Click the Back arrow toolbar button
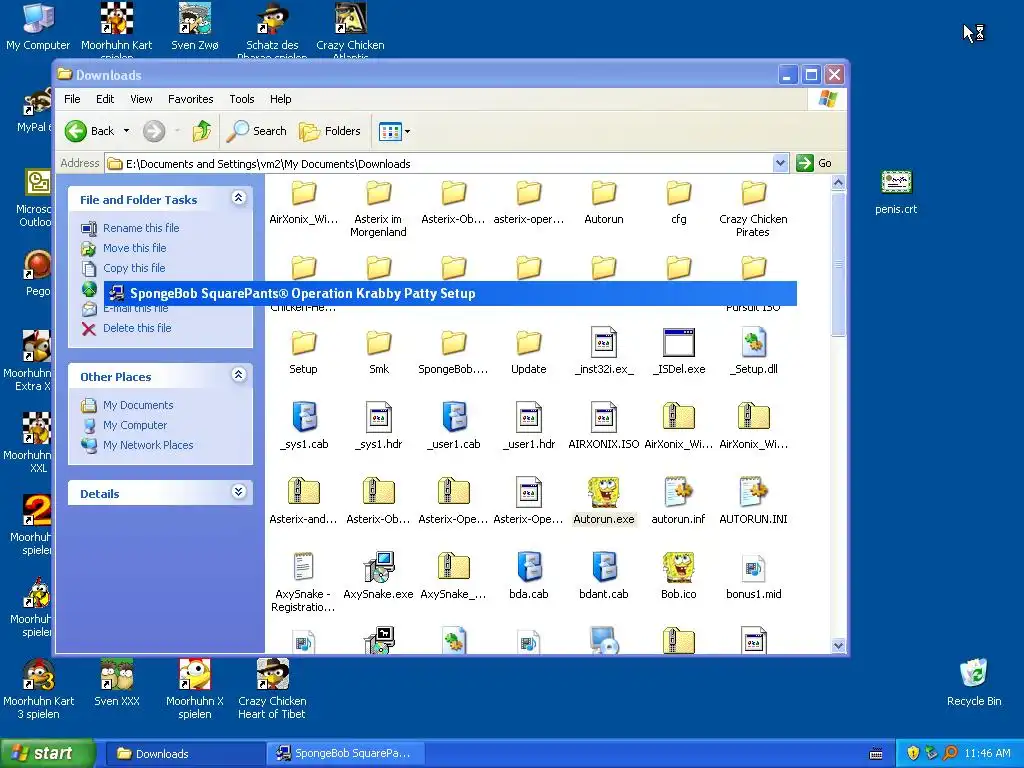Screen dimensions: 1024x768 coord(90,131)
